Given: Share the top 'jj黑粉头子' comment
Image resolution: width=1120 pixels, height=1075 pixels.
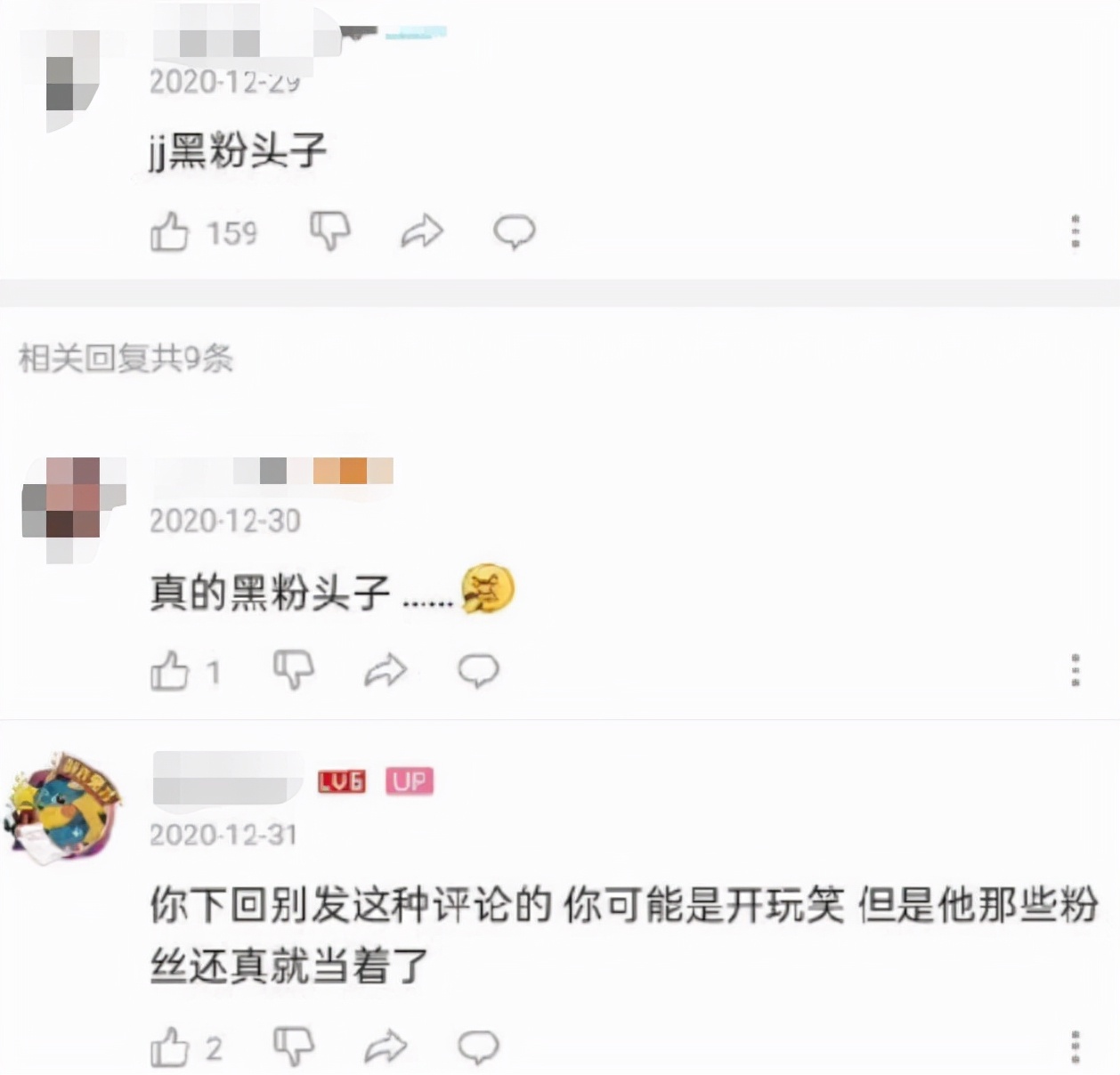Looking at the screenshot, I should [422, 231].
